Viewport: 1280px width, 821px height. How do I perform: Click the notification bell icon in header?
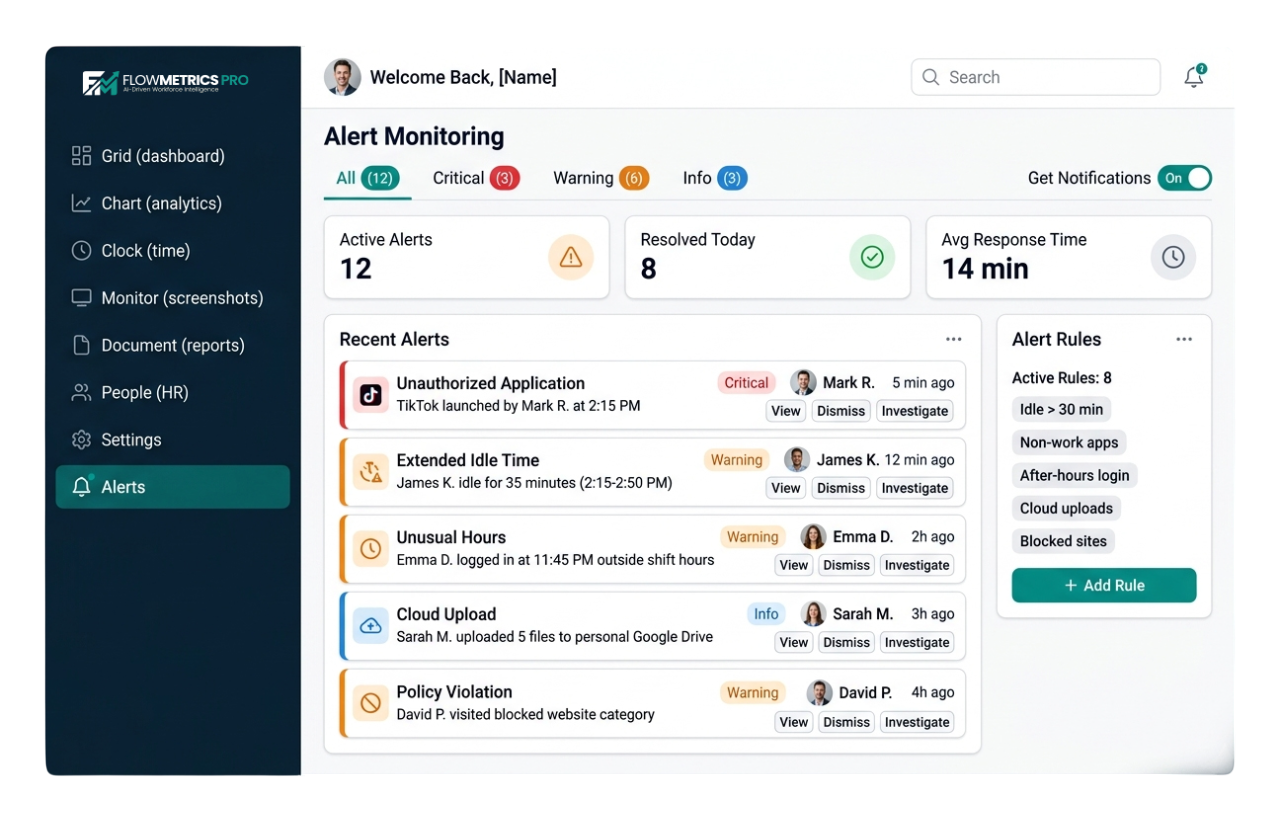pos(1193,77)
